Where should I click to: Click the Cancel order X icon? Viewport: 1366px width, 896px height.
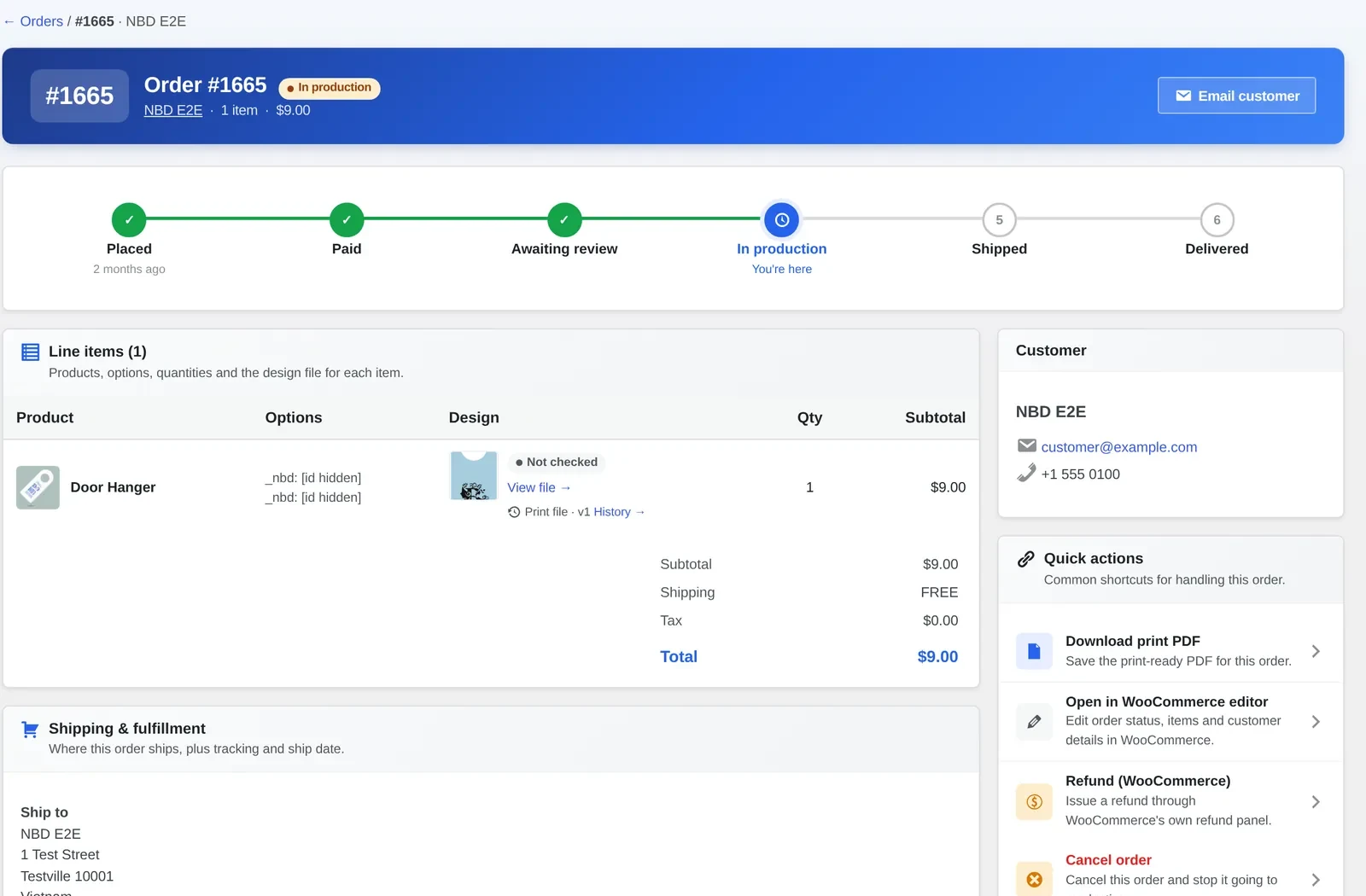coord(1034,879)
